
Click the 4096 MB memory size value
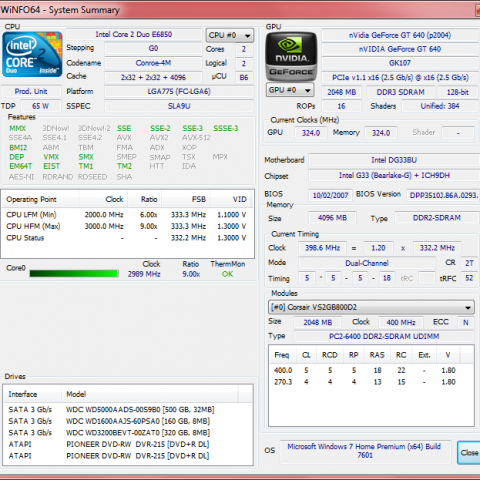332,218
